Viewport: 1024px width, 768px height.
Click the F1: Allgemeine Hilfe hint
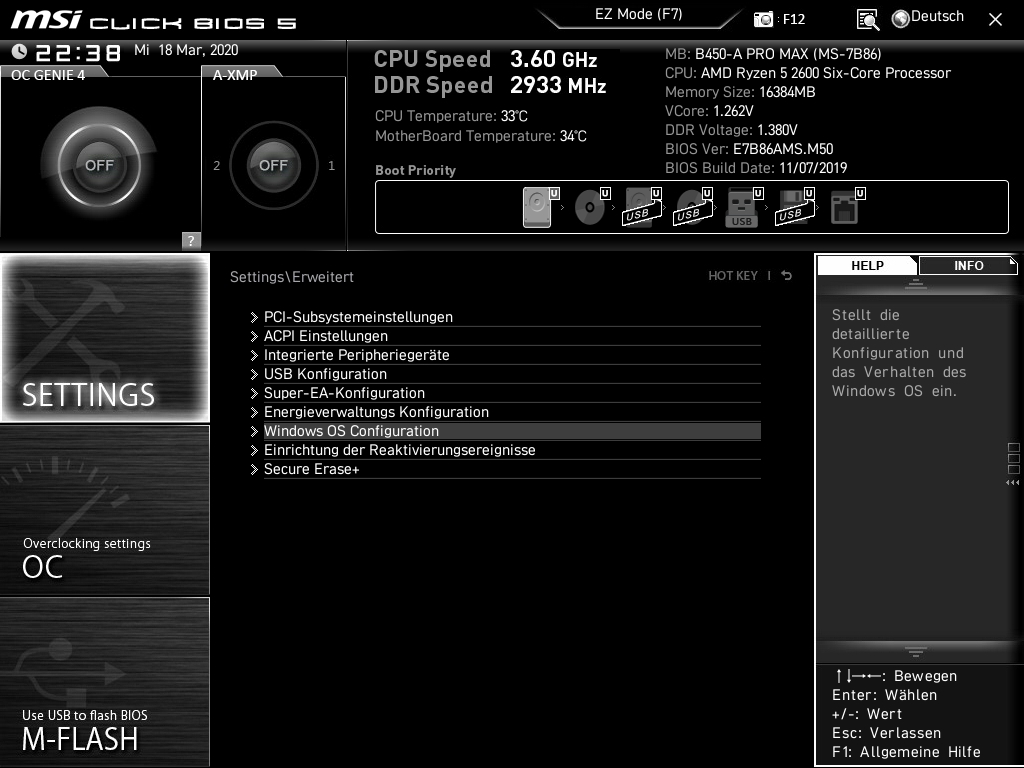(x=906, y=752)
